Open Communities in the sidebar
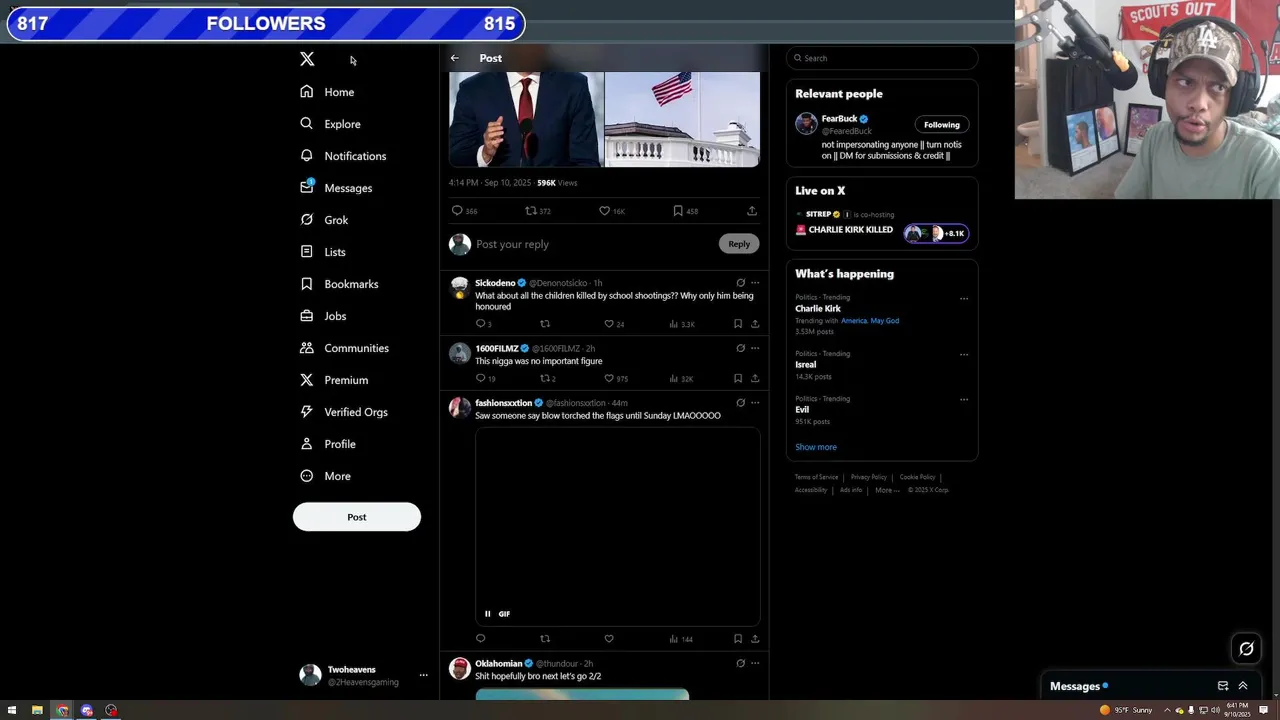The height and width of the screenshot is (720, 1280). pos(344,348)
